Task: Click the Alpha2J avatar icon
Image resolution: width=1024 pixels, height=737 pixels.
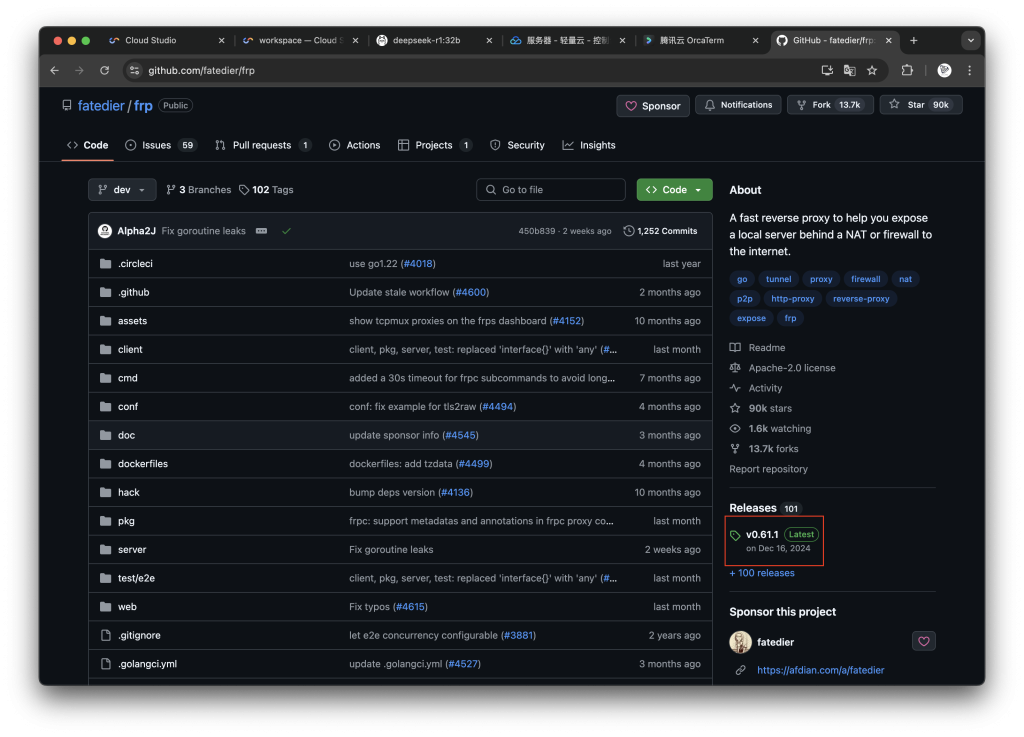Action: tap(104, 231)
